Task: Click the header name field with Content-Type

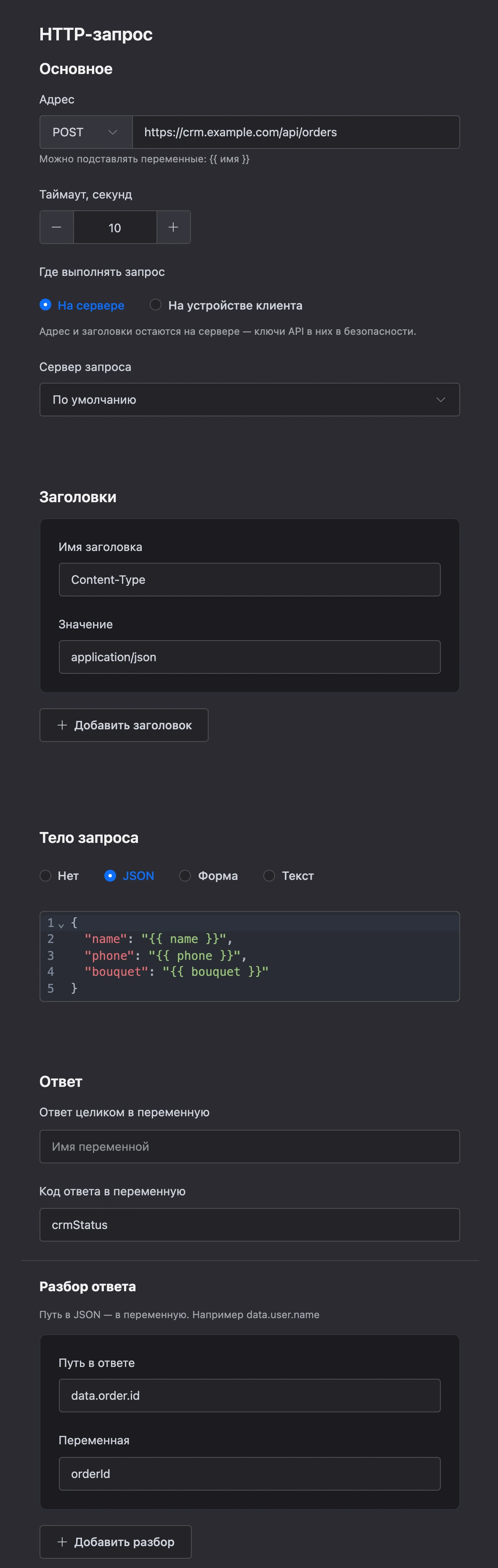Action: [x=249, y=580]
